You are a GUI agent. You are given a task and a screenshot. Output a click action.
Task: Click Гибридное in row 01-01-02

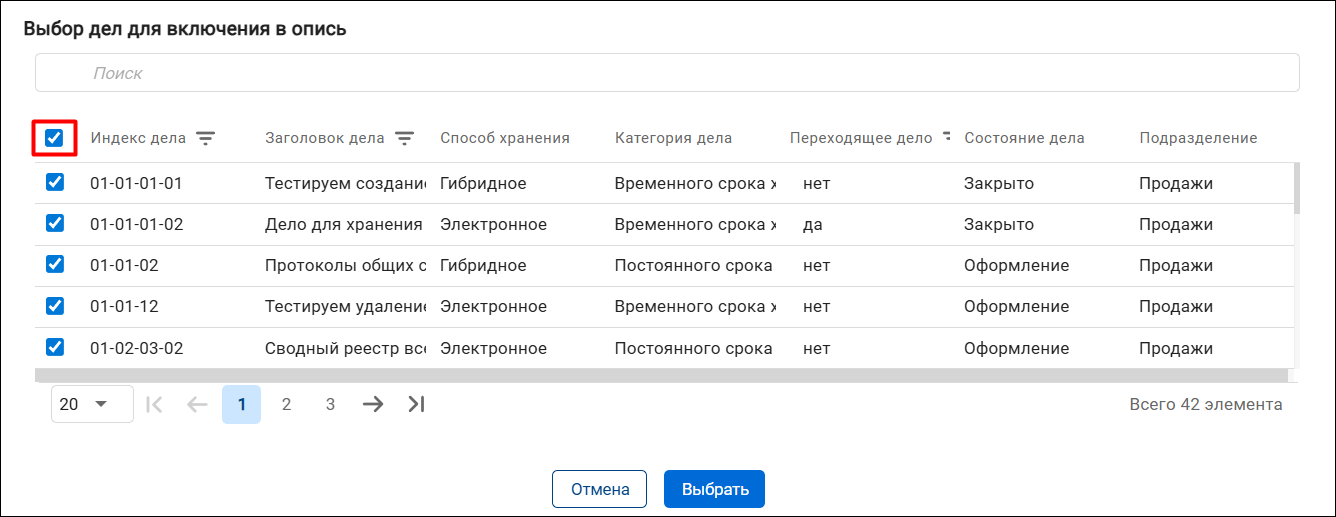483,265
